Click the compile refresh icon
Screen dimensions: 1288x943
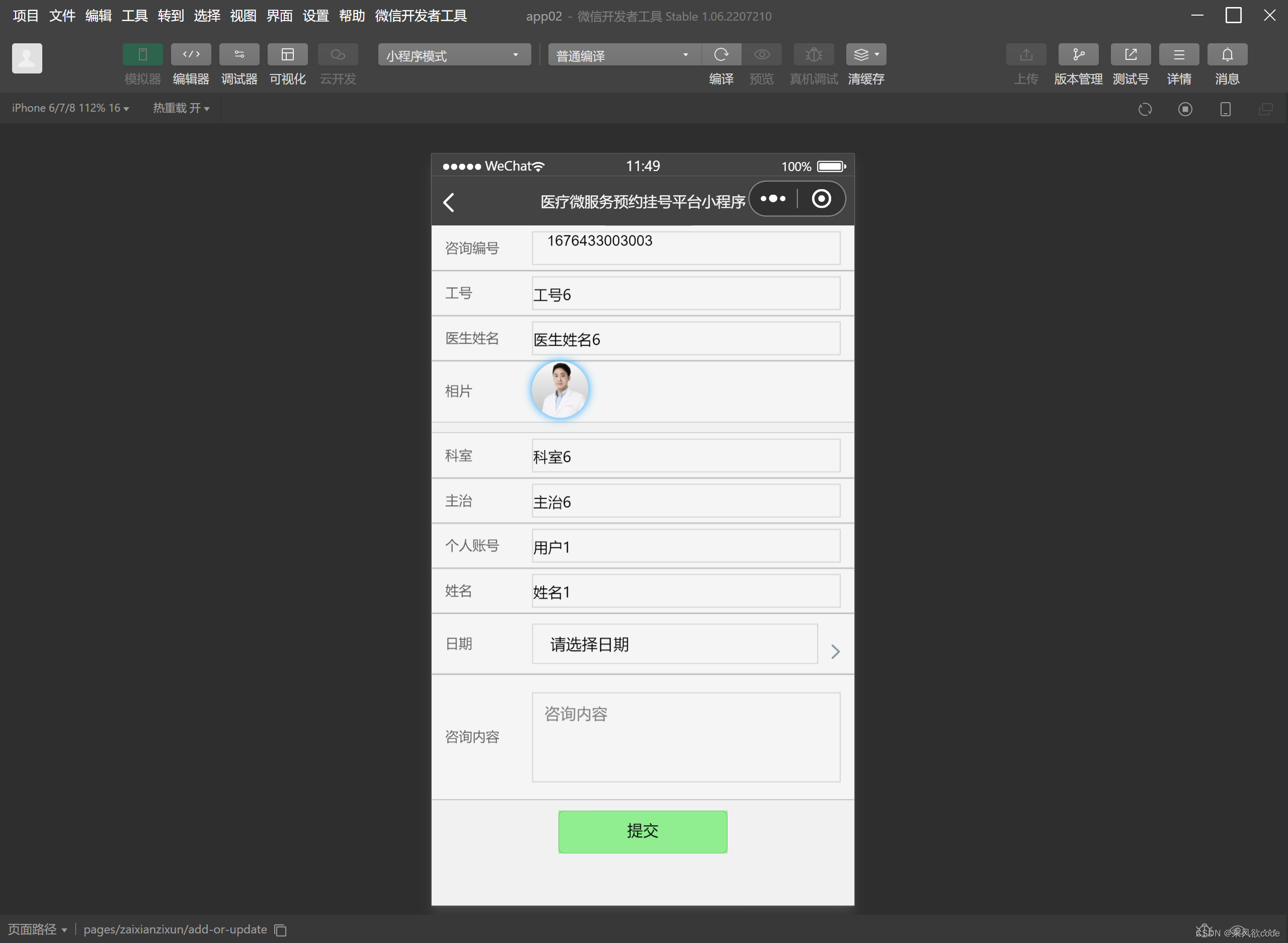coord(721,54)
